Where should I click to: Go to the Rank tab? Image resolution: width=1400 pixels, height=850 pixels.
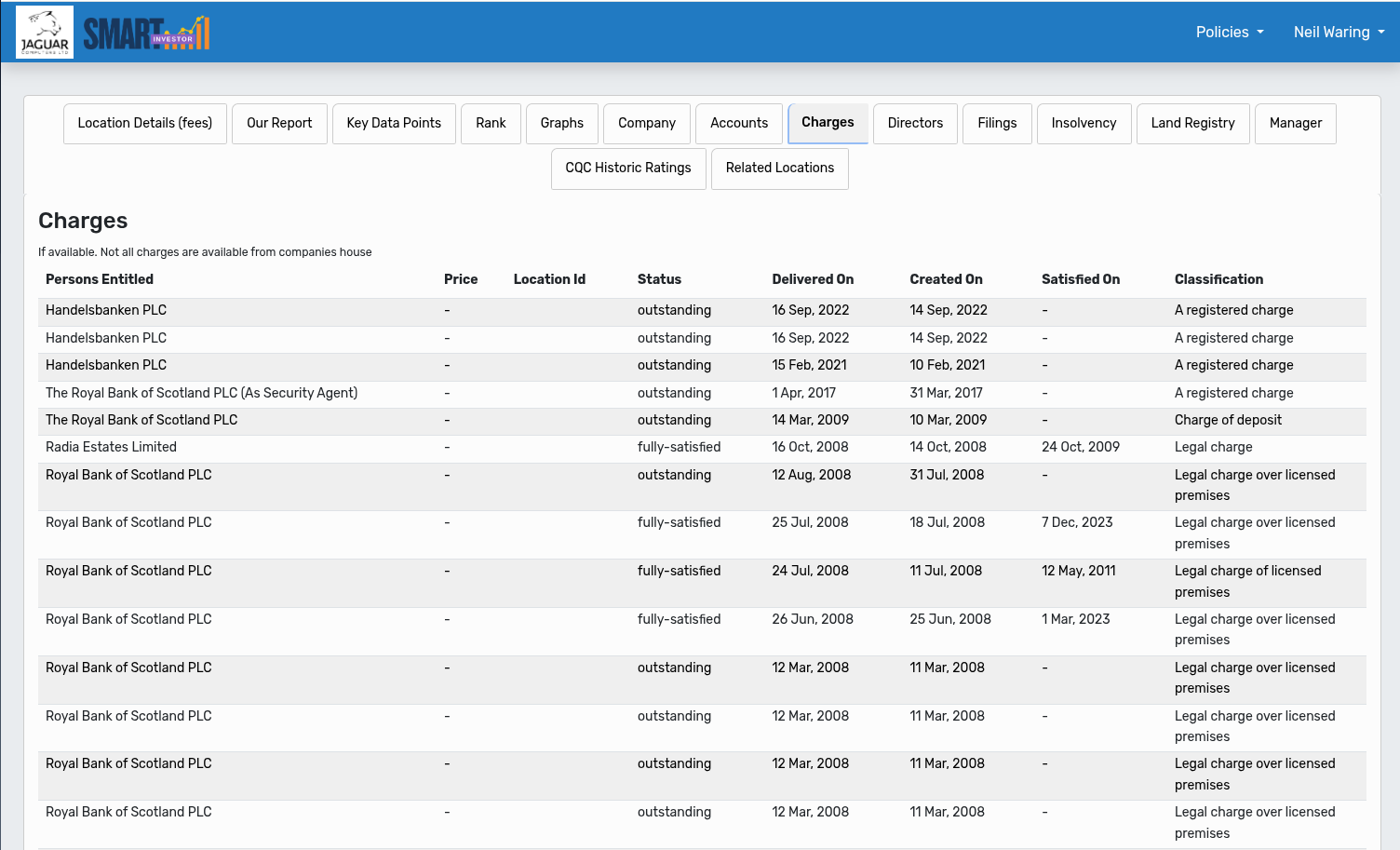pyautogui.click(x=491, y=124)
